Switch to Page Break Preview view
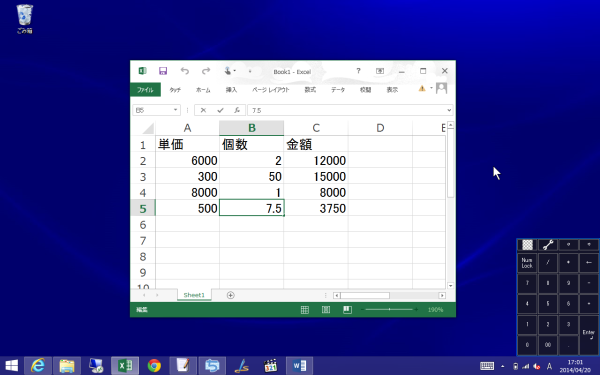This screenshot has height=375, width=600. 347,310
